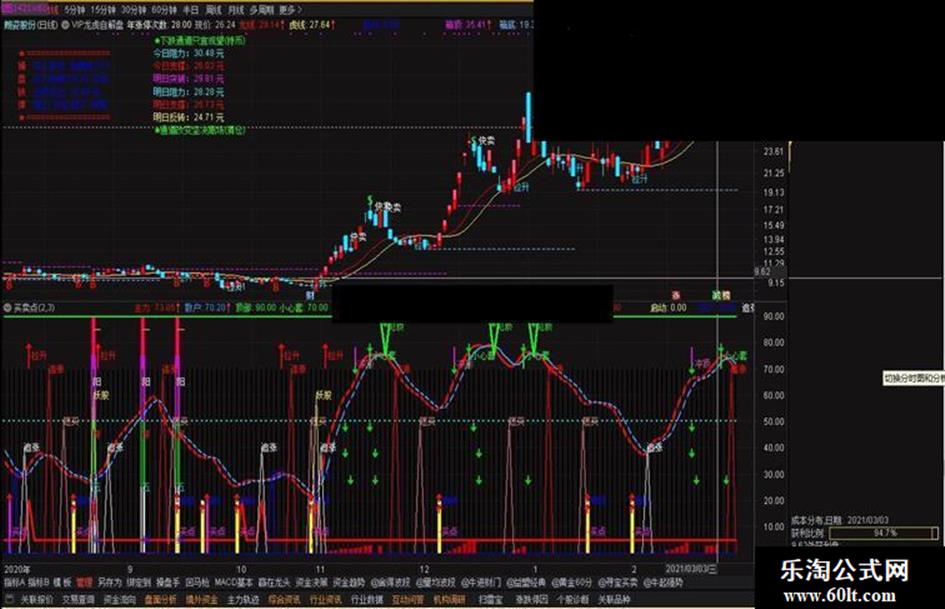
Task: Switch to the 60分钟 period tab
Action: pyautogui.click(x=164, y=10)
